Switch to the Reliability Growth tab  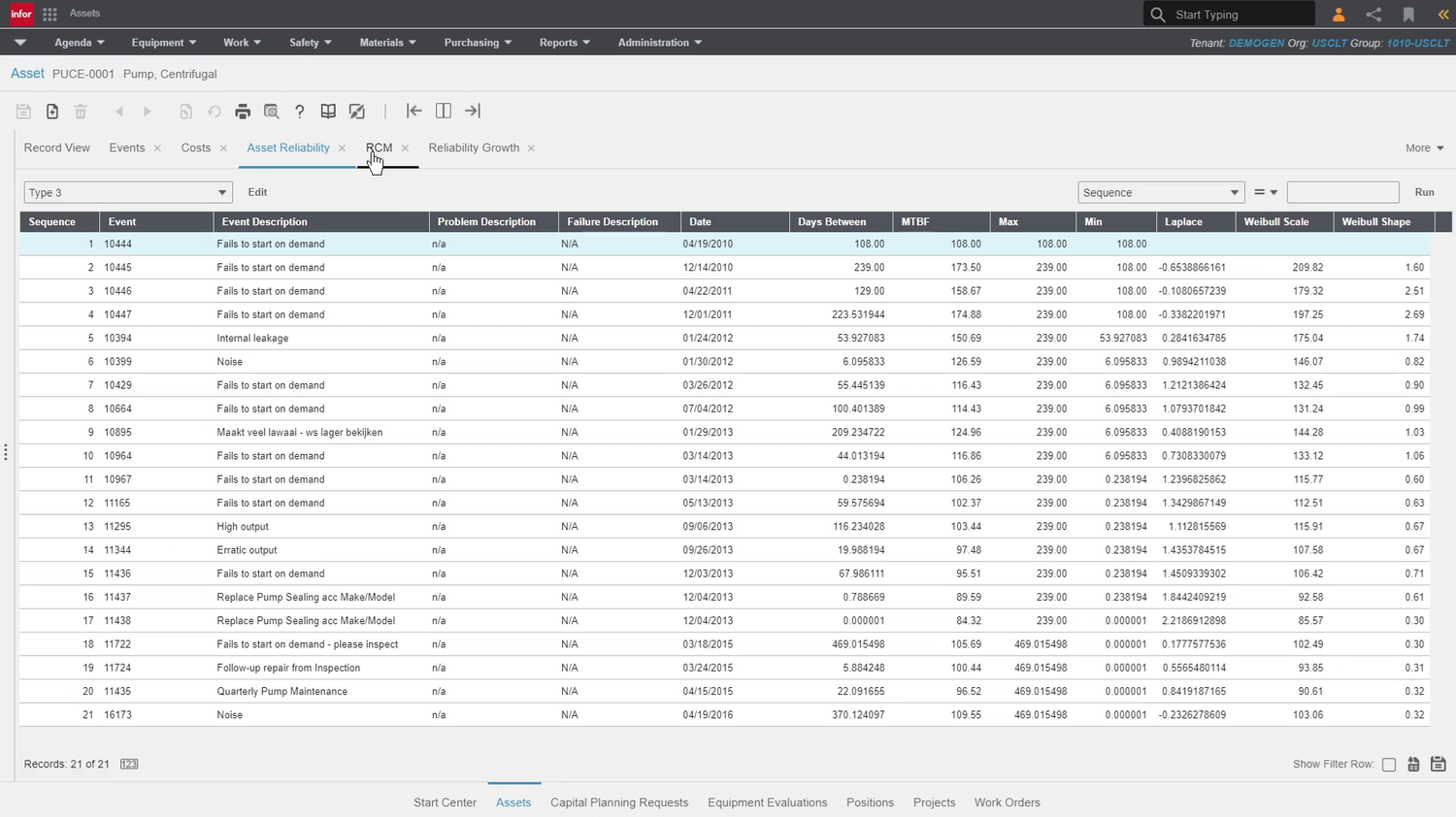[474, 147]
